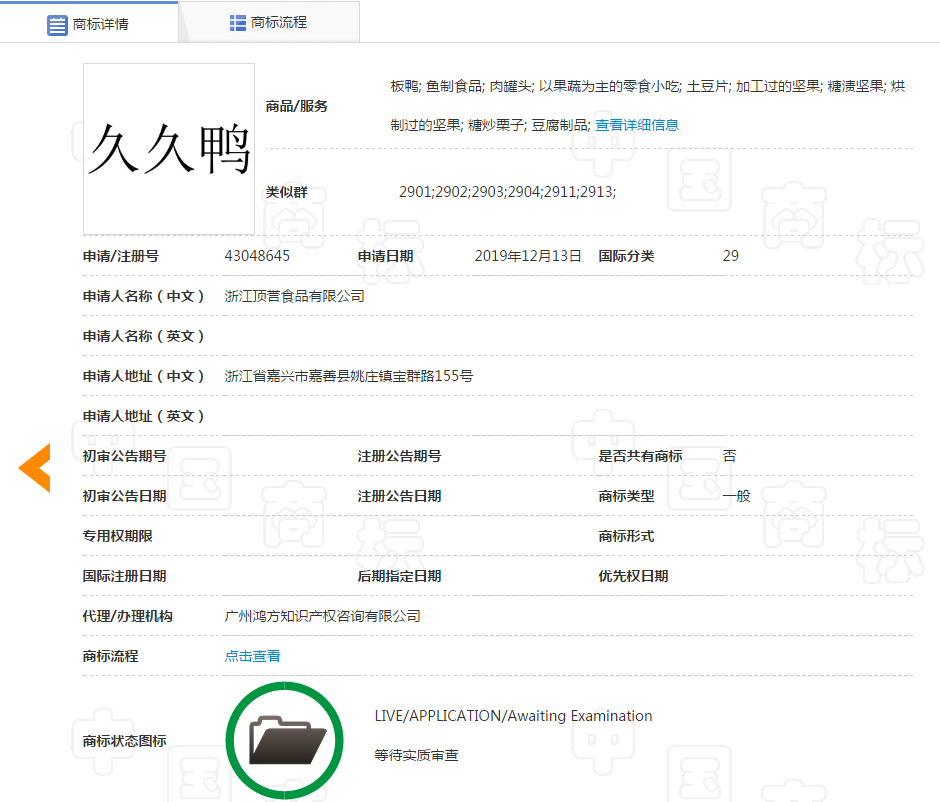
Task: Click international class value 29
Action: (x=729, y=255)
